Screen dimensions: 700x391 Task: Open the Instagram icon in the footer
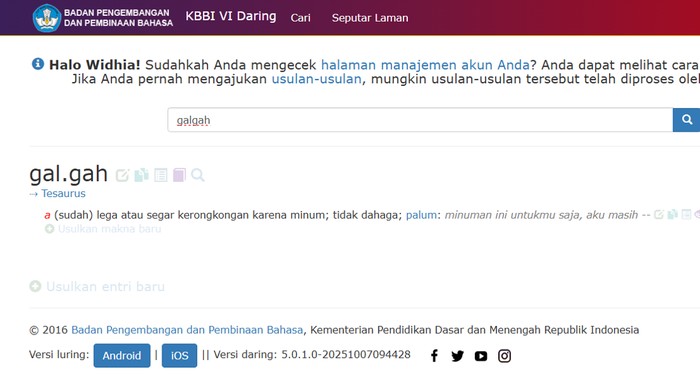[504, 356]
